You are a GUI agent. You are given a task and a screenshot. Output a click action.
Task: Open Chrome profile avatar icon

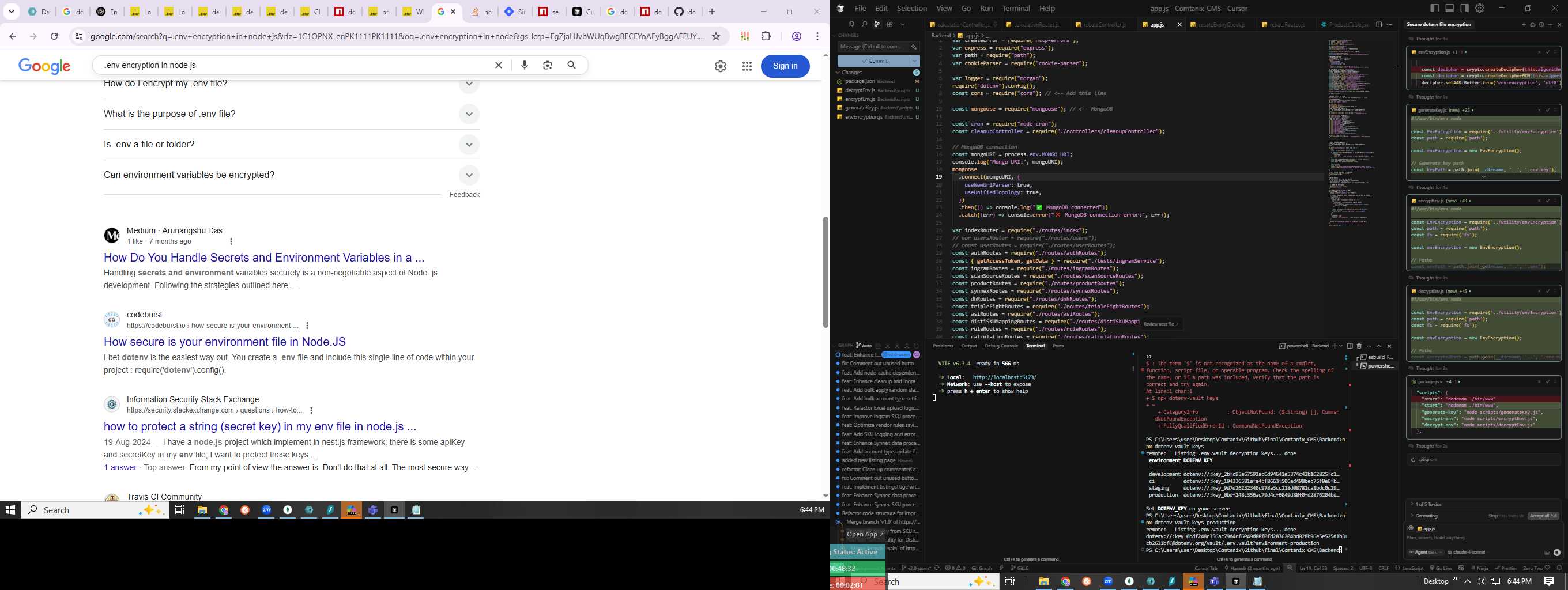click(x=796, y=36)
